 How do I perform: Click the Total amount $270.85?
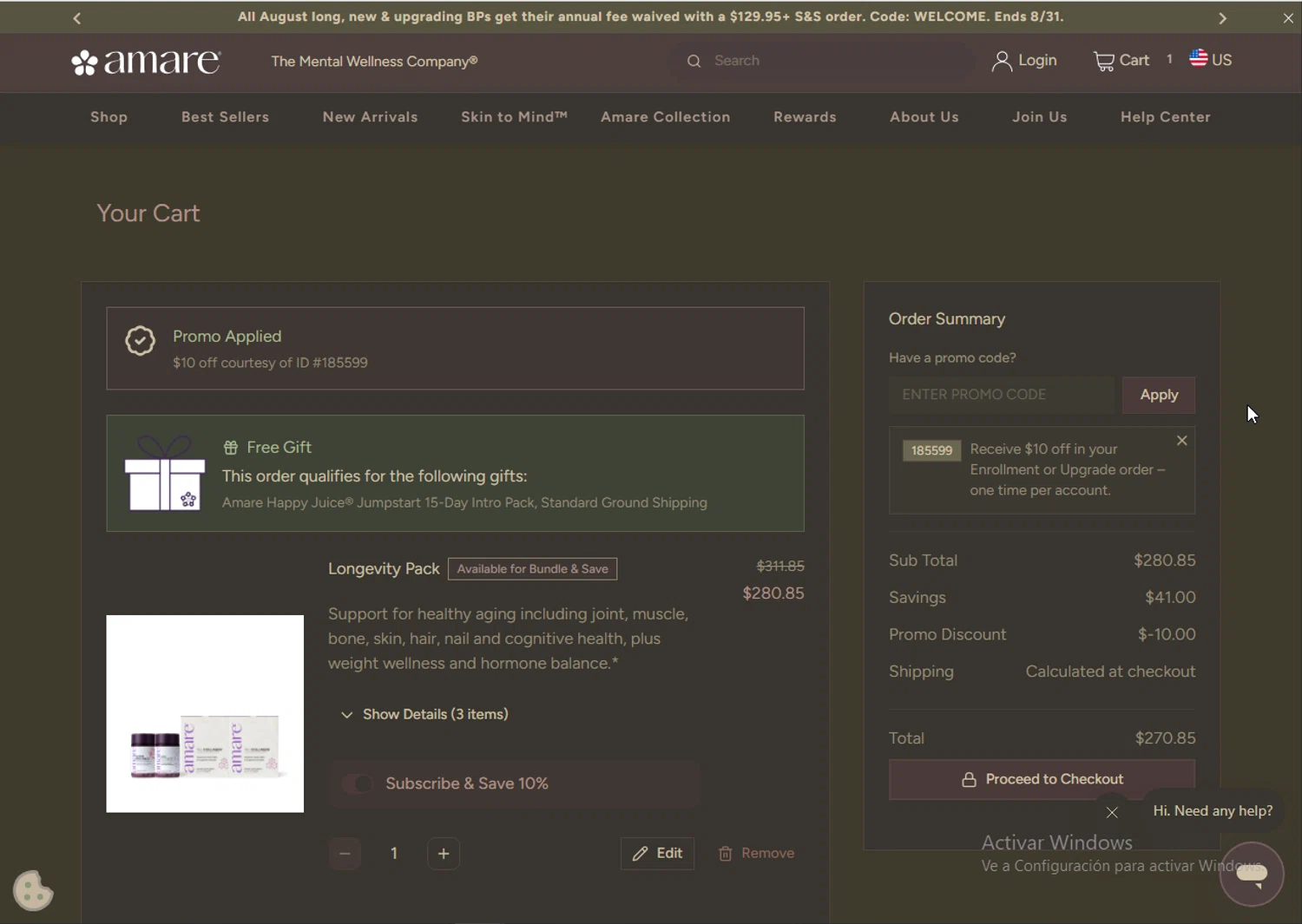click(x=1165, y=738)
